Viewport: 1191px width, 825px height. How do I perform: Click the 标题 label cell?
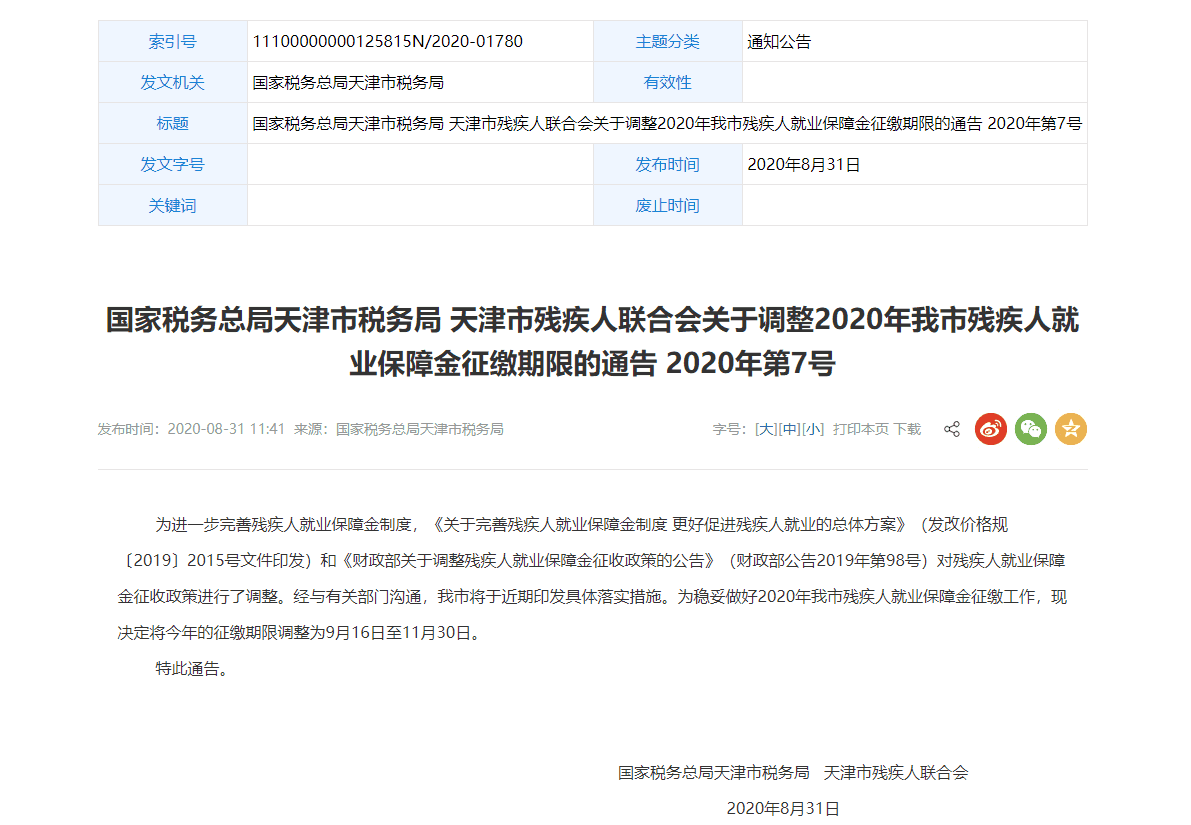pos(172,124)
